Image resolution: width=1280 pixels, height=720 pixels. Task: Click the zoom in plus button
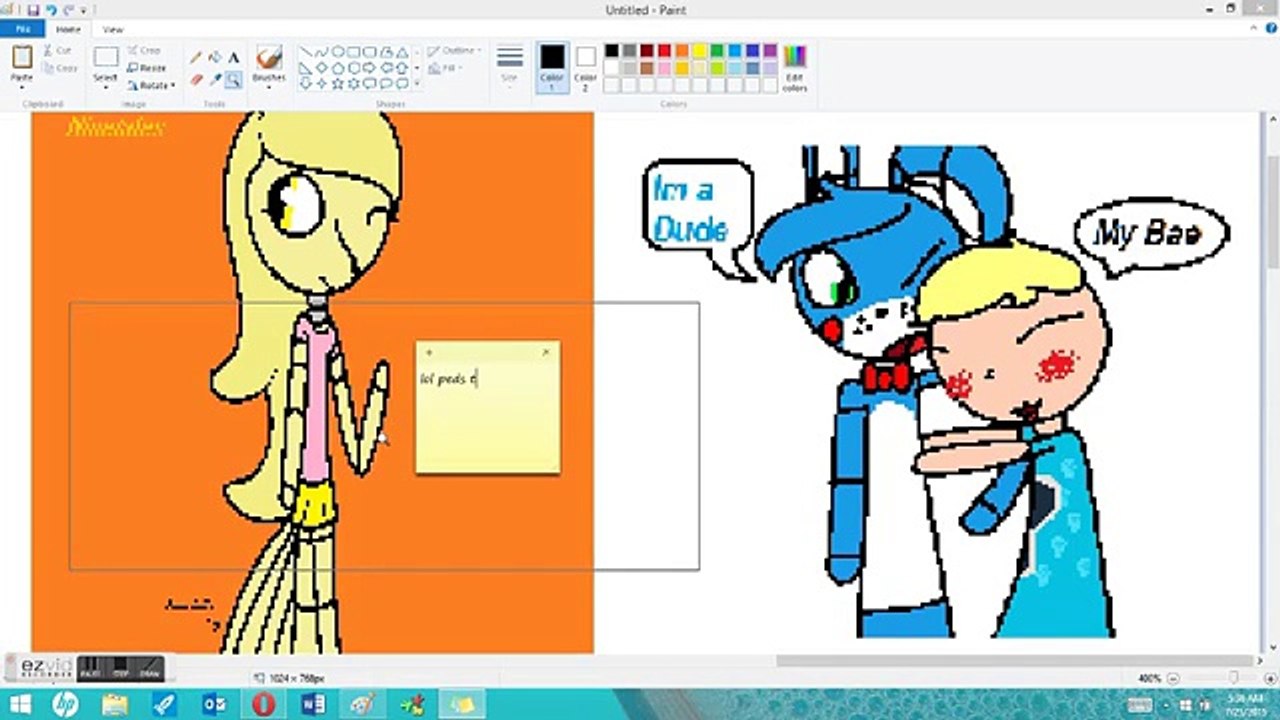[x=1271, y=678]
